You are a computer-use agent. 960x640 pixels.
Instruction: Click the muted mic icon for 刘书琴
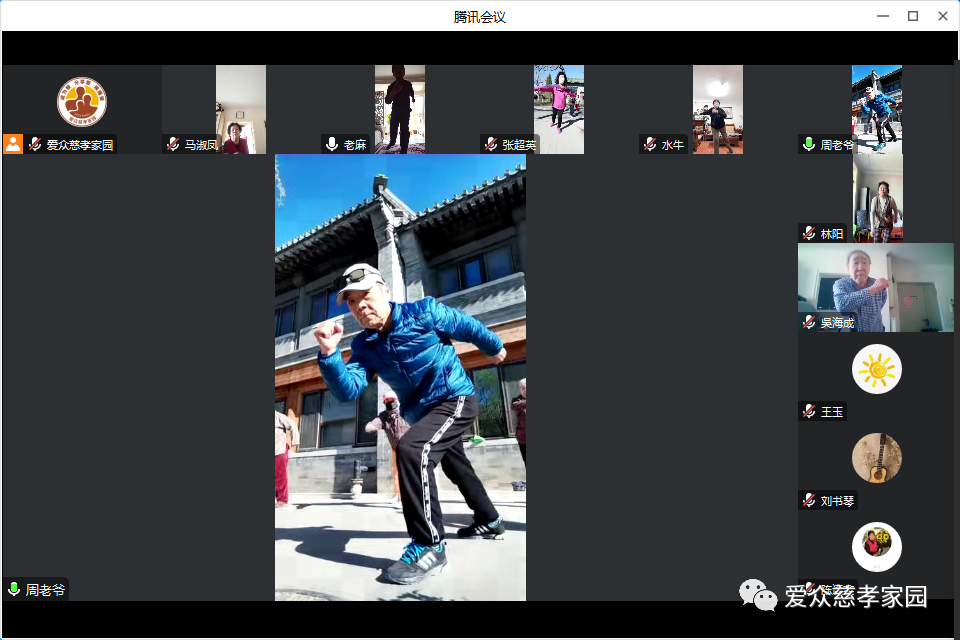(809, 500)
